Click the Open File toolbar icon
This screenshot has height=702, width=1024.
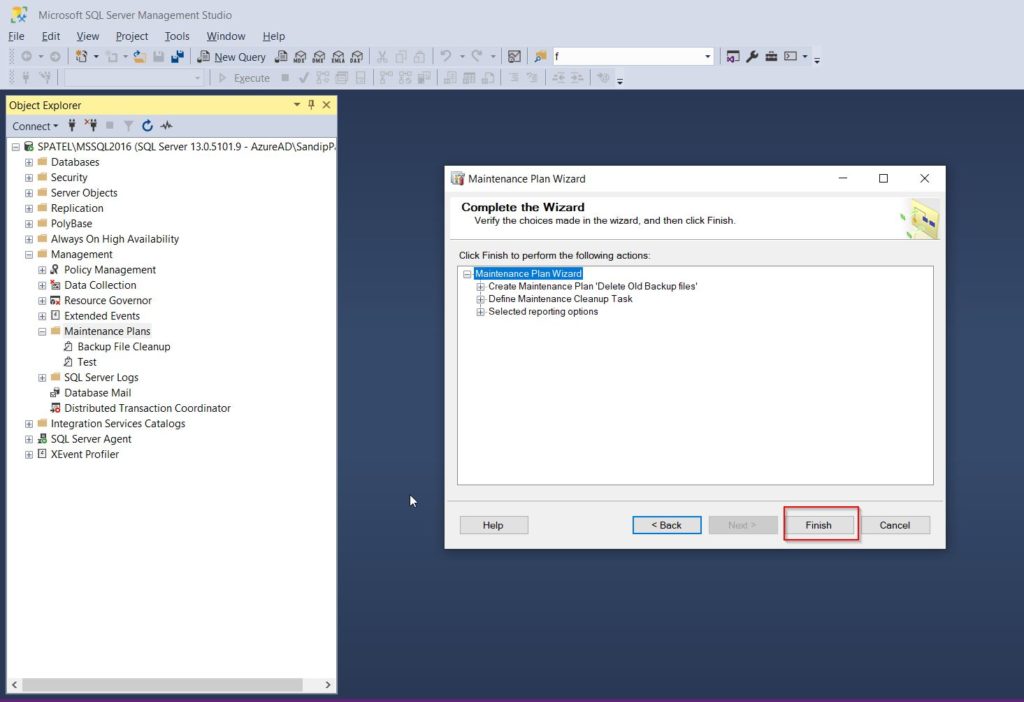coord(139,57)
